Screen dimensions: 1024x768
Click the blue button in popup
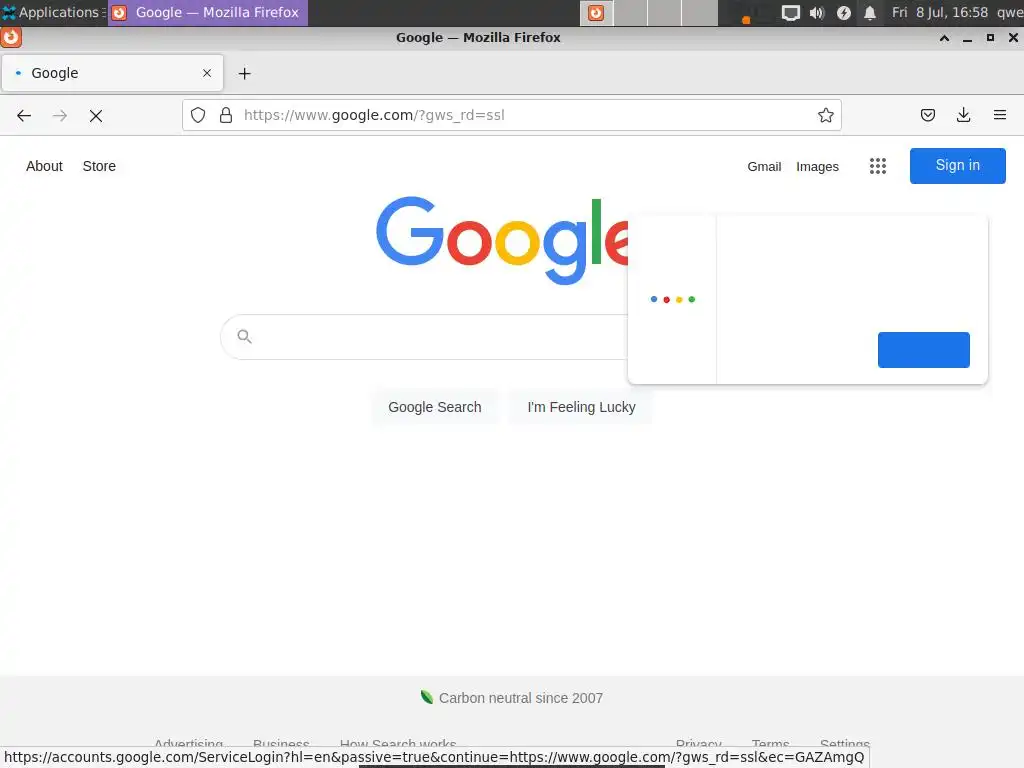(x=923, y=350)
